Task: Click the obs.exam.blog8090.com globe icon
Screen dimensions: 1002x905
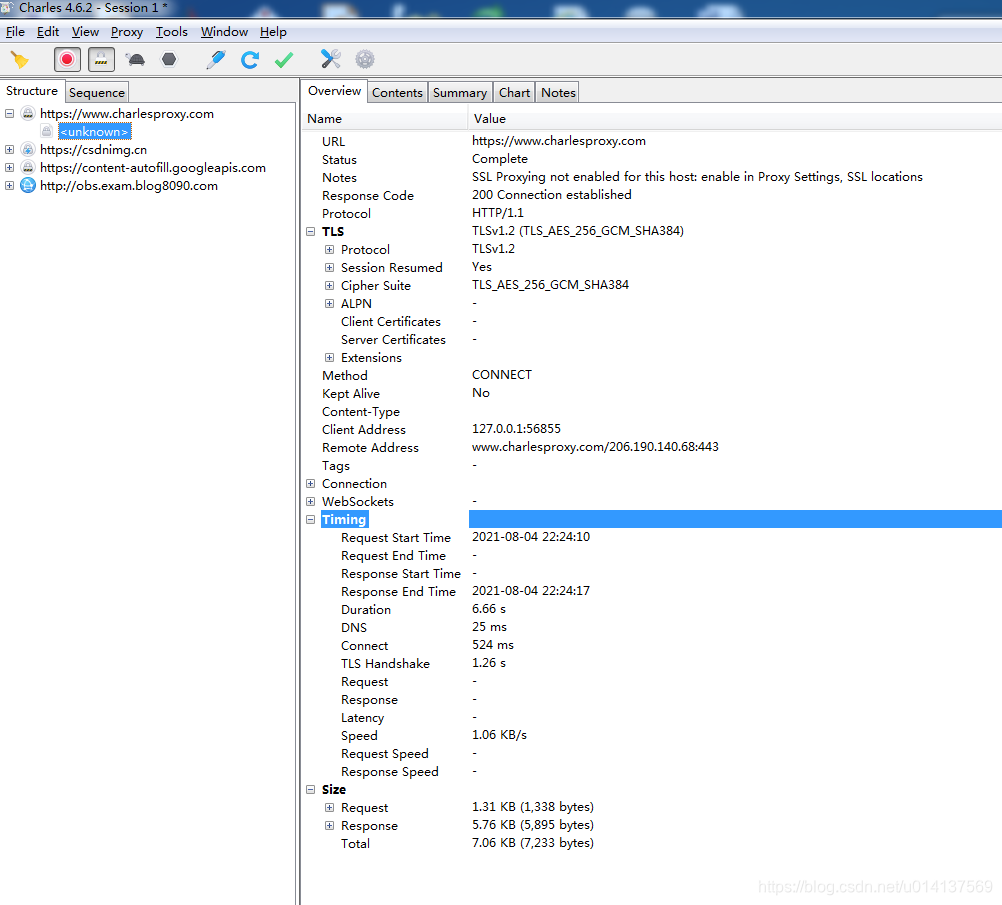Action: coord(28,185)
